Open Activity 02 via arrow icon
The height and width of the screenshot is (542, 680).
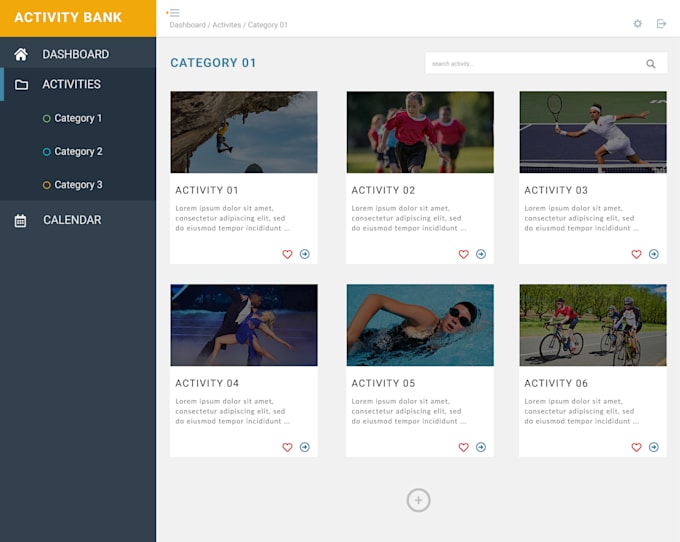click(481, 254)
